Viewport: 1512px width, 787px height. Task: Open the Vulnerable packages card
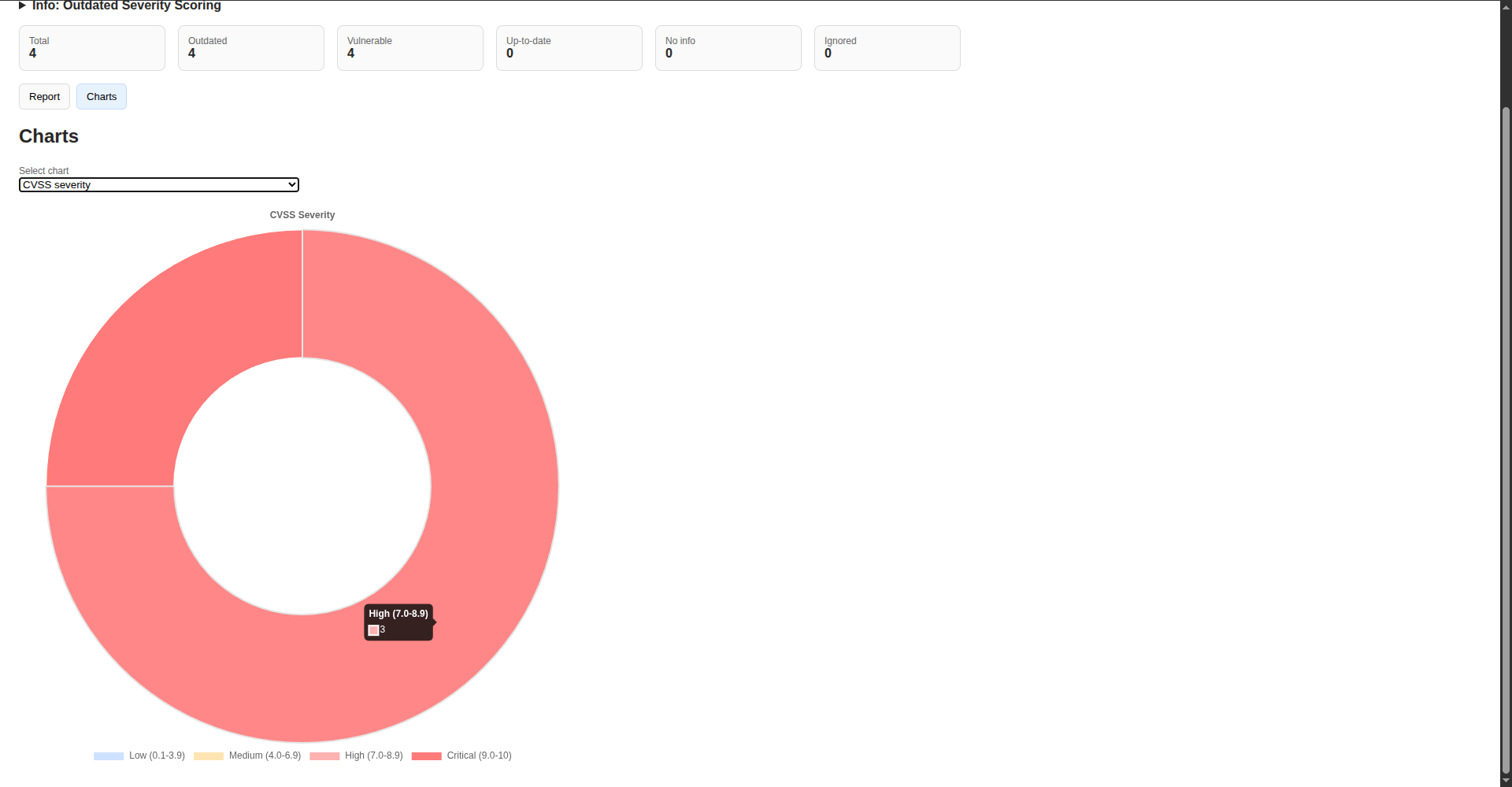coord(409,48)
